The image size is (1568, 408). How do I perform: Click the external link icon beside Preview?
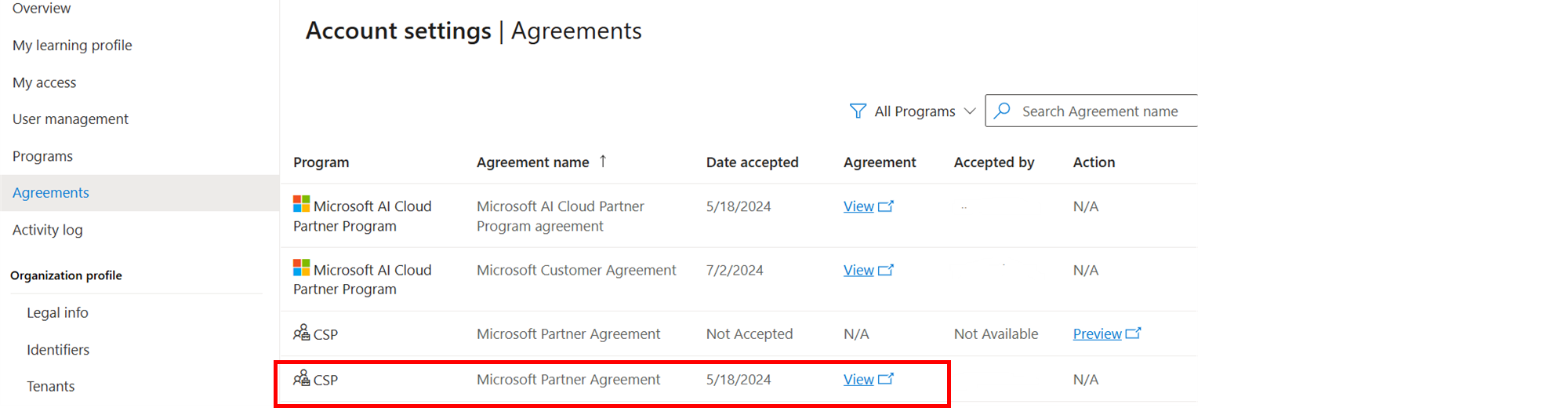click(1134, 333)
